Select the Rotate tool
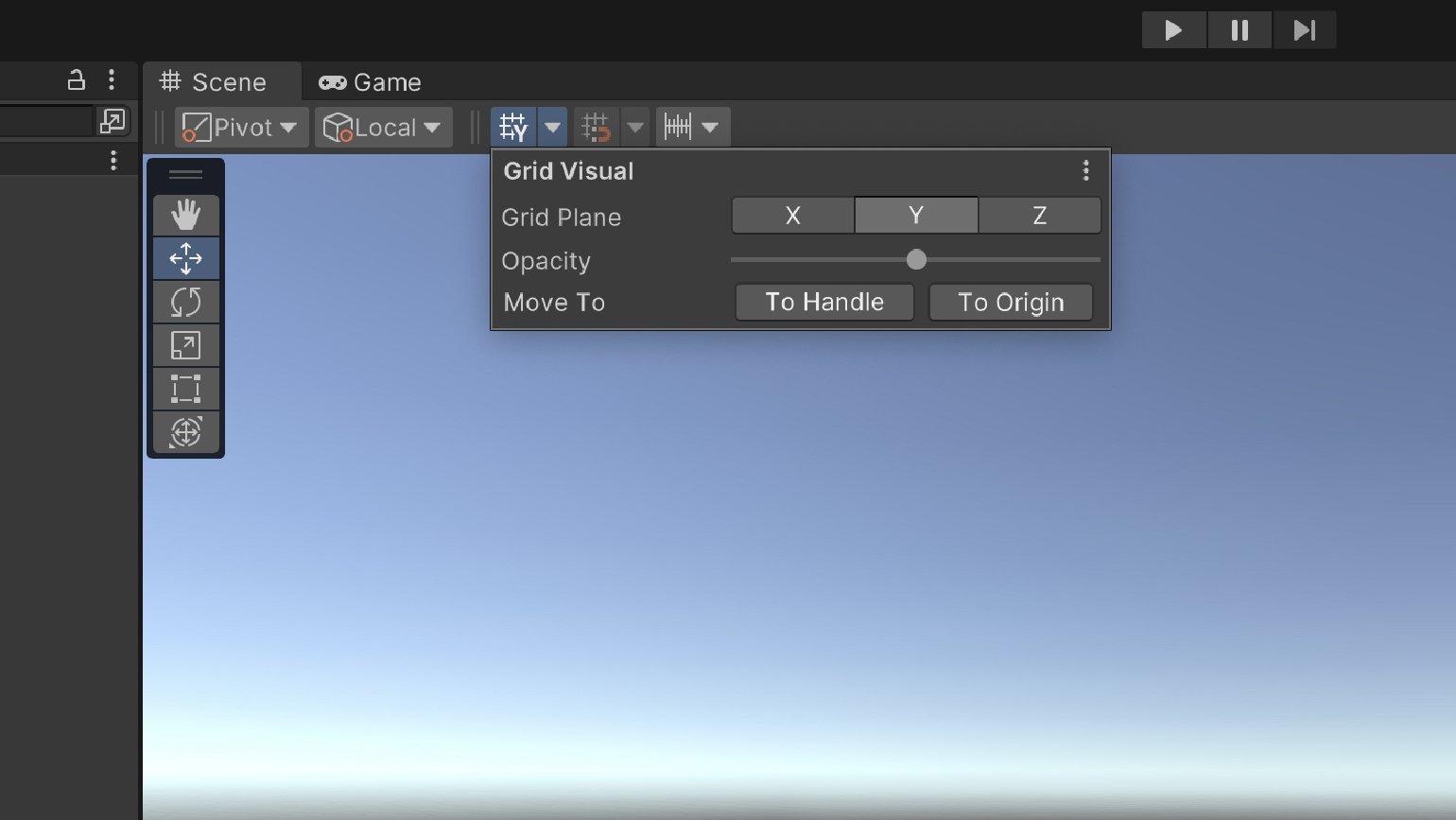Viewport: 1456px width, 820px height. click(185, 303)
